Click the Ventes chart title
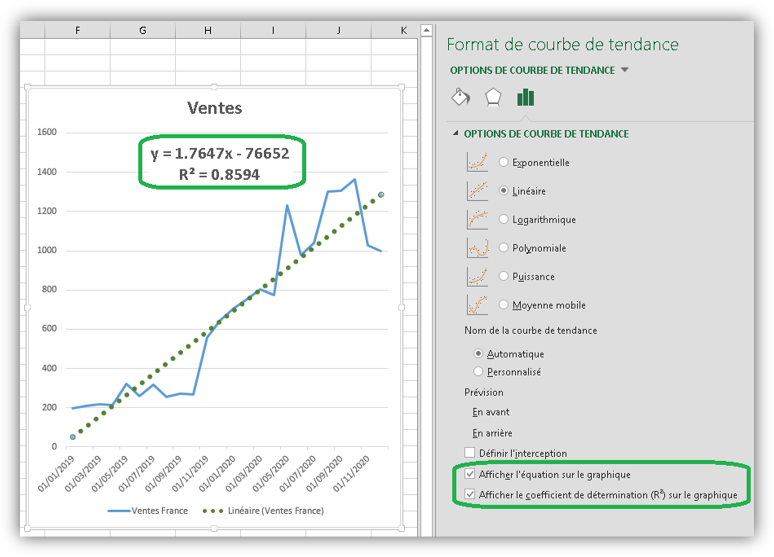This screenshot has width=774, height=557. [215, 108]
